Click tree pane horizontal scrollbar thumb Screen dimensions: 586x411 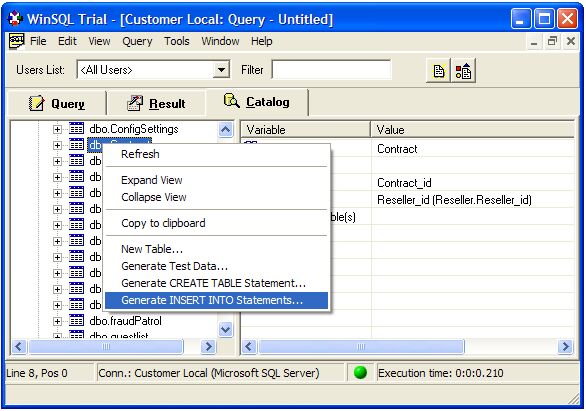tap(106, 347)
